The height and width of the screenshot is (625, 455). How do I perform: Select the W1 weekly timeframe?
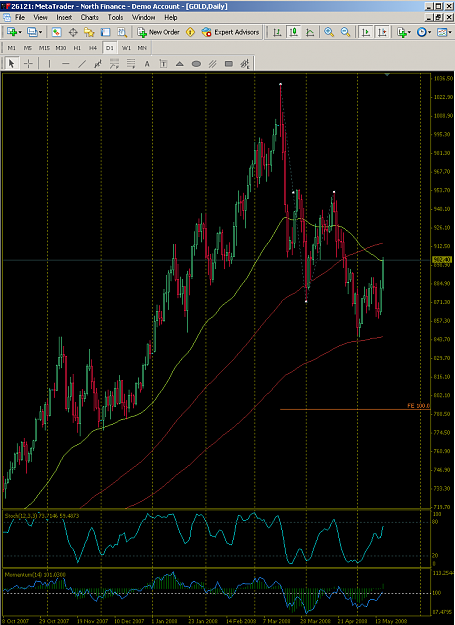tap(126, 48)
